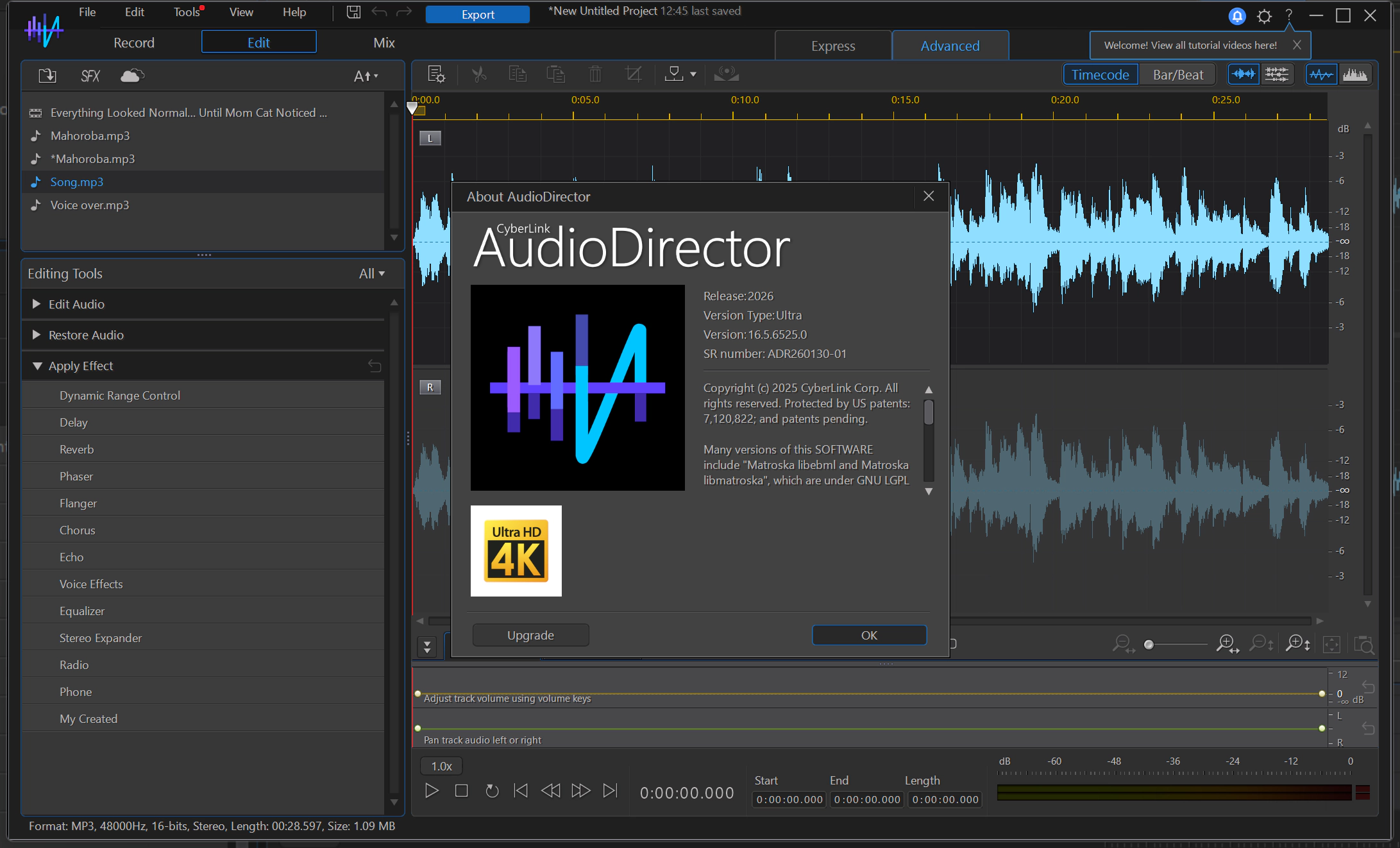Toggle the mixer levels view button
This screenshot has width=1400, height=848.
click(x=1277, y=74)
